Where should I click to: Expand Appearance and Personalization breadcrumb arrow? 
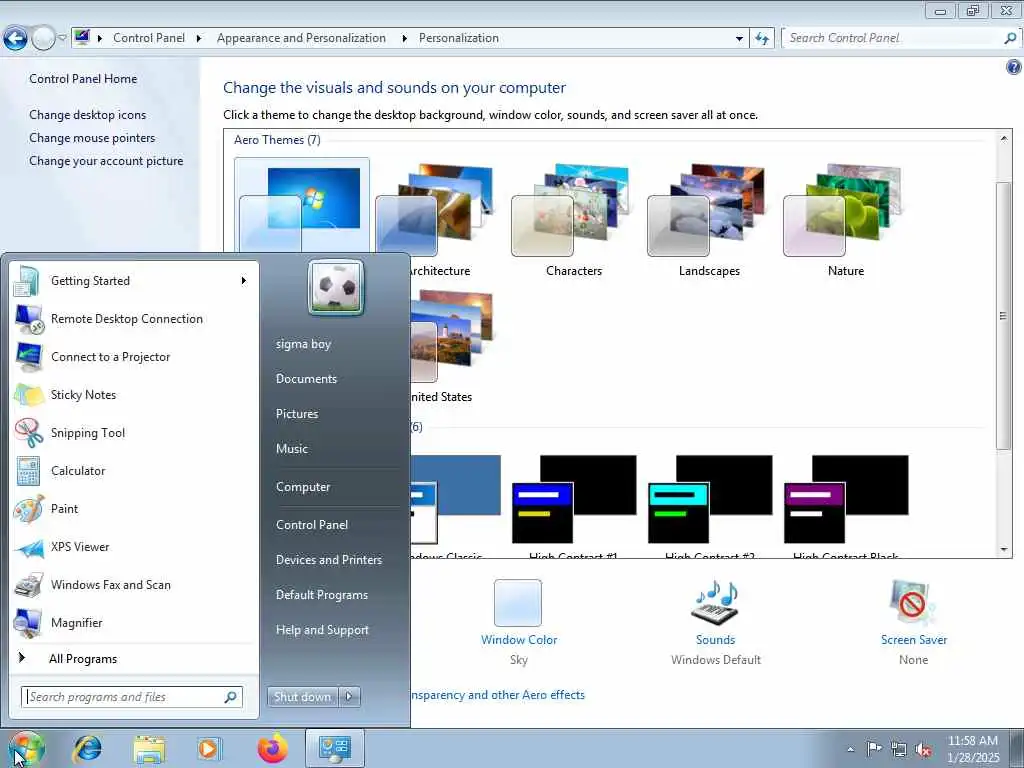tap(404, 38)
